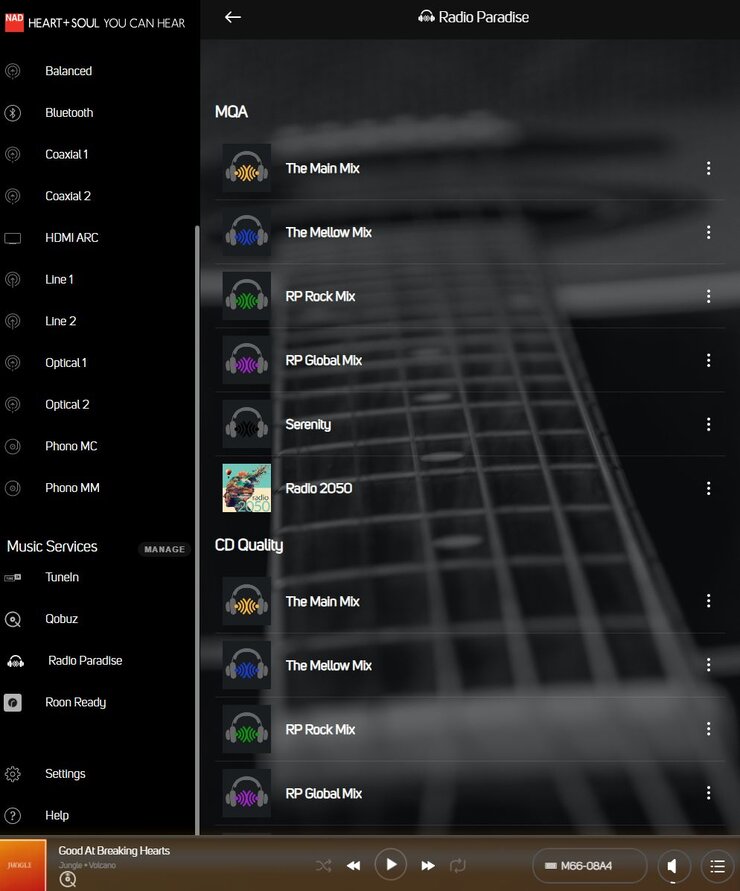Select the HDMI ARC source label
The image size is (740, 891).
(x=72, y=238)
